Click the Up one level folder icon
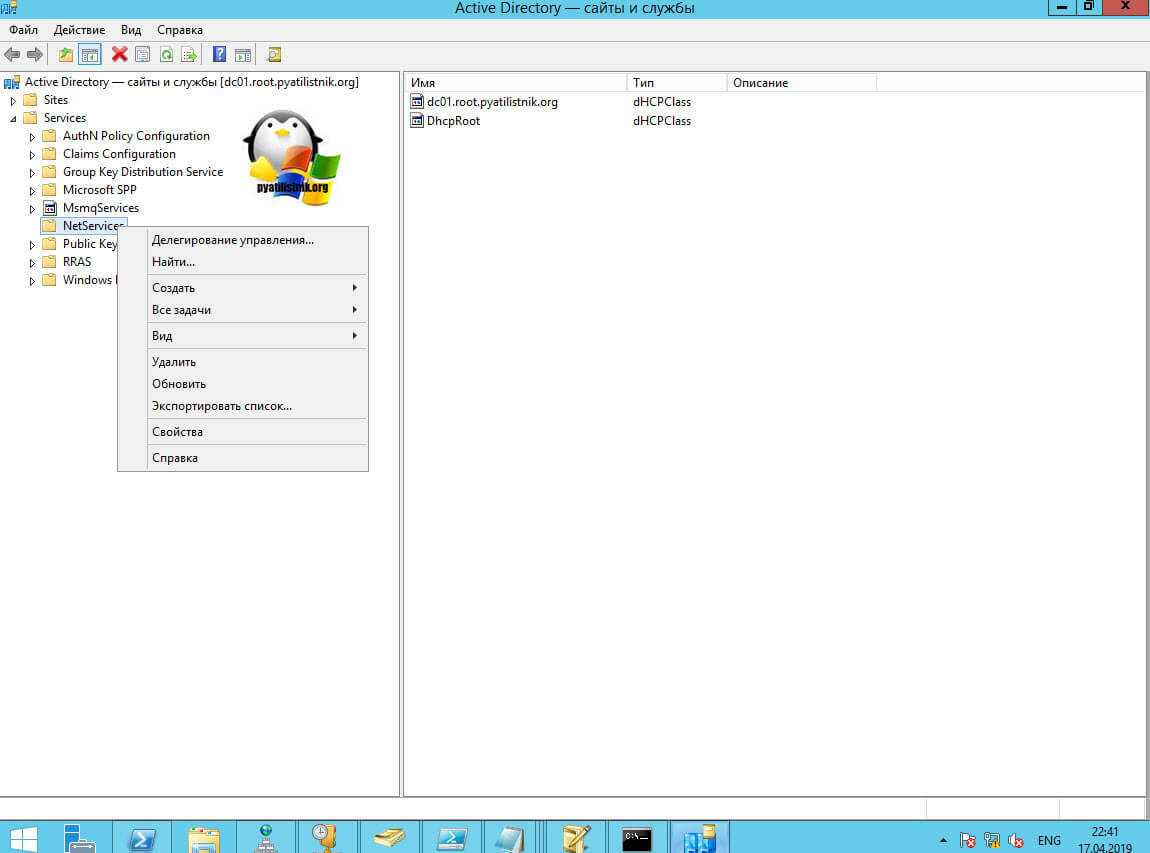This screenshot has width=1150, height=853. (x=66, y=55)
